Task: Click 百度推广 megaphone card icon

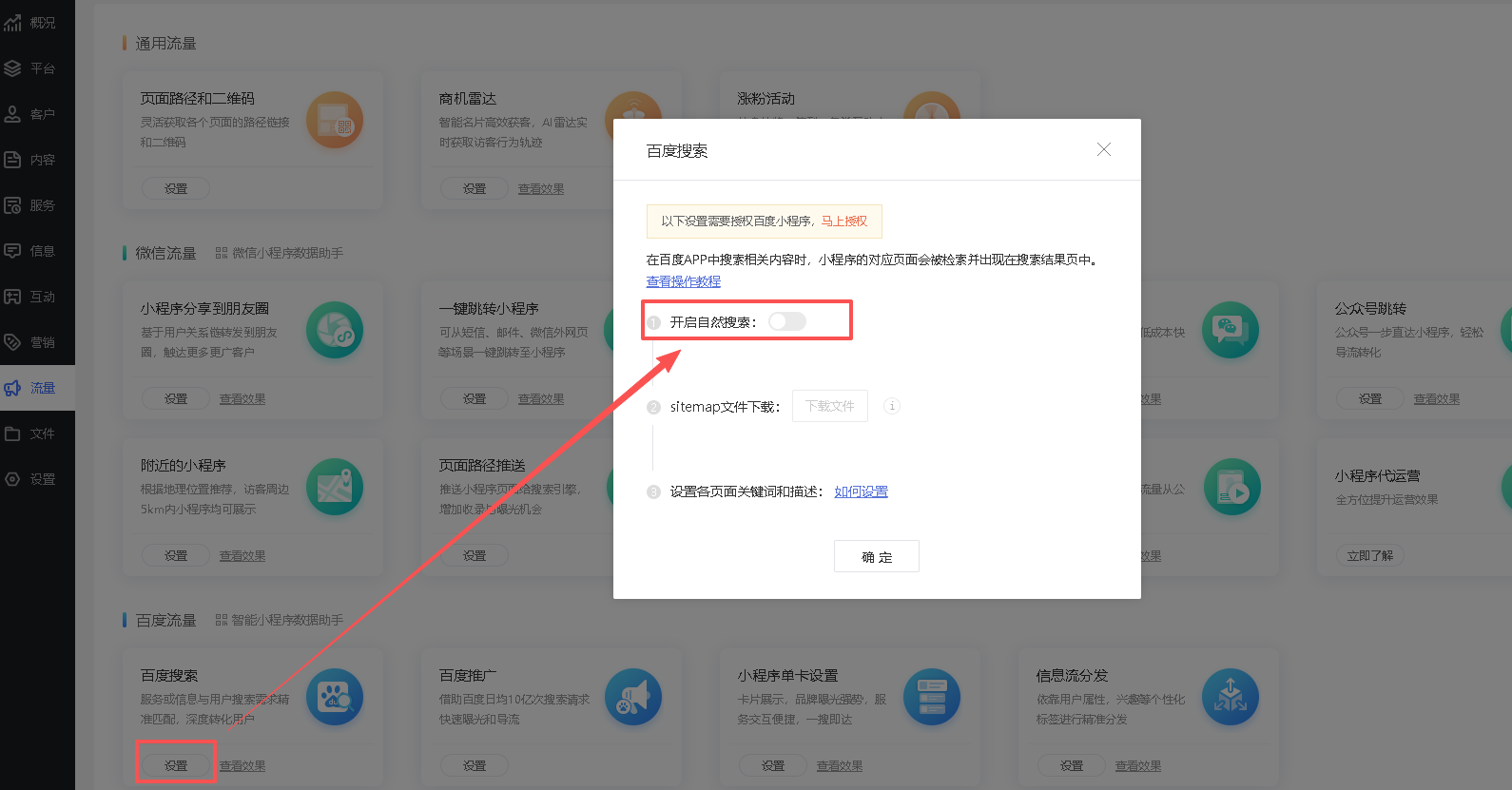Action: click(633, 697)
